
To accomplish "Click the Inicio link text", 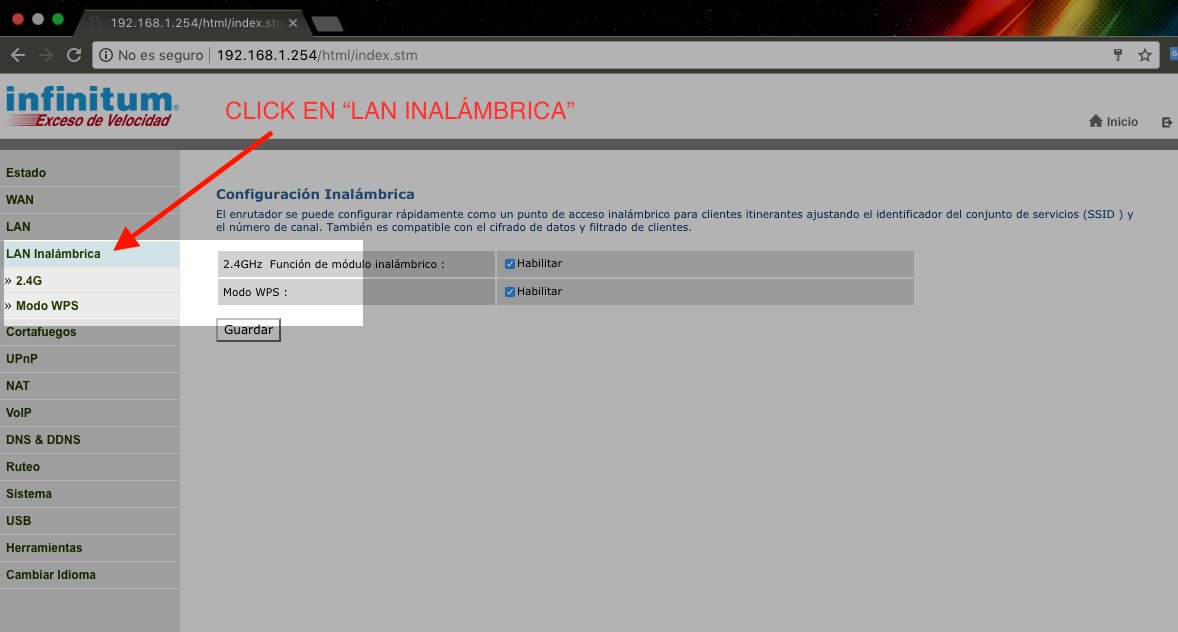I will 1122,122.
